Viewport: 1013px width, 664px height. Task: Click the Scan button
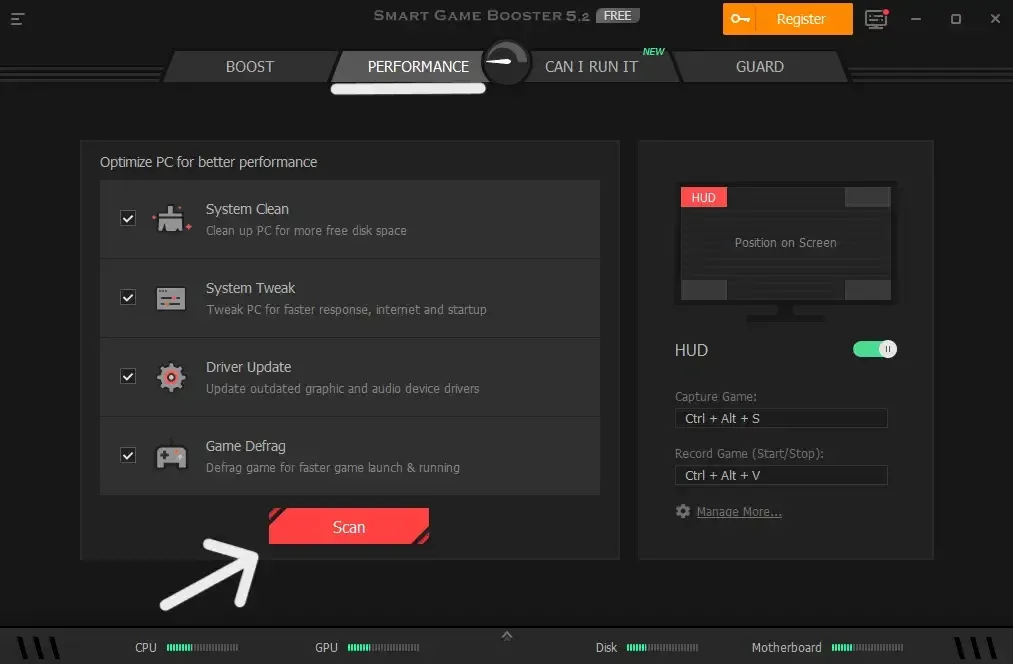[349, 526]
